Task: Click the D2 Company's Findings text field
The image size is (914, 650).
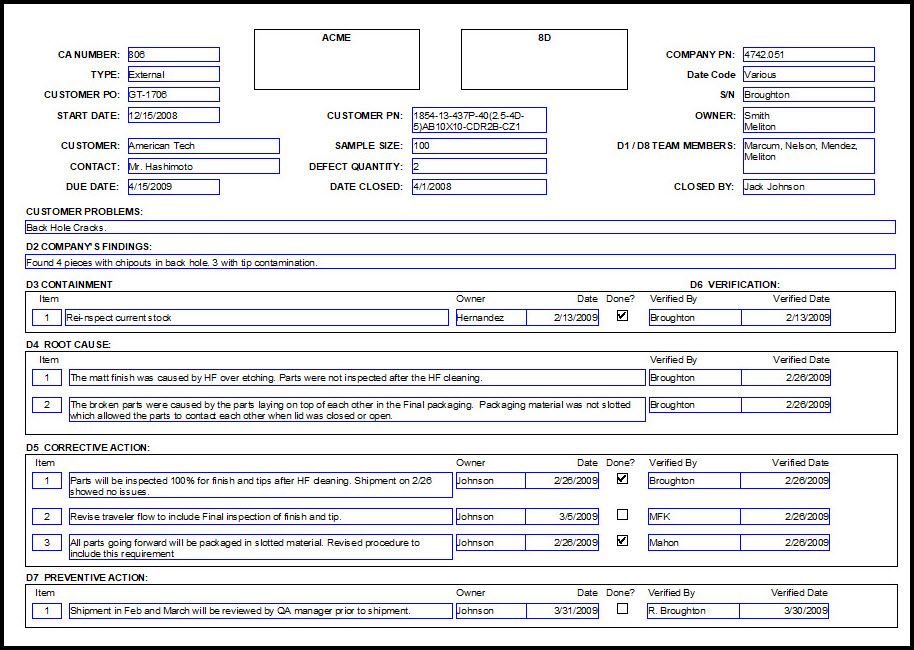Action: (460, 262)
